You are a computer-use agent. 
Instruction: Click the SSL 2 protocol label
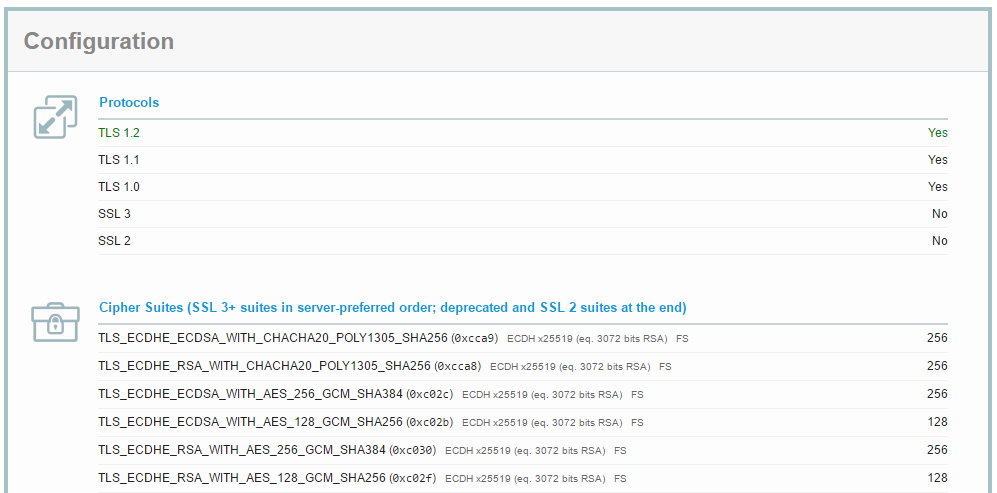[x=114, y=241]
